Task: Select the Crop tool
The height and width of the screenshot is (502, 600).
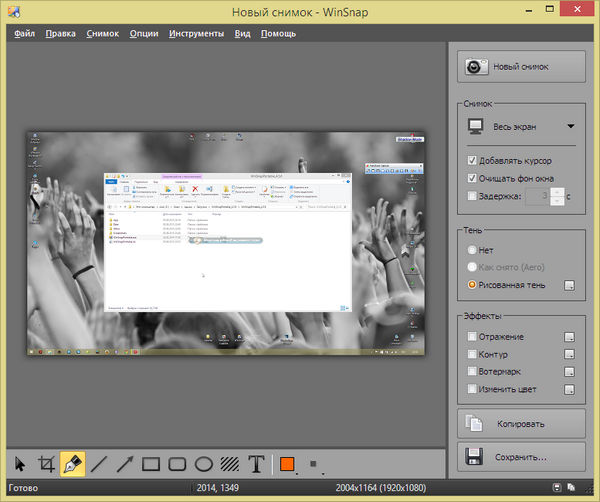Action: tap(46, 464)
